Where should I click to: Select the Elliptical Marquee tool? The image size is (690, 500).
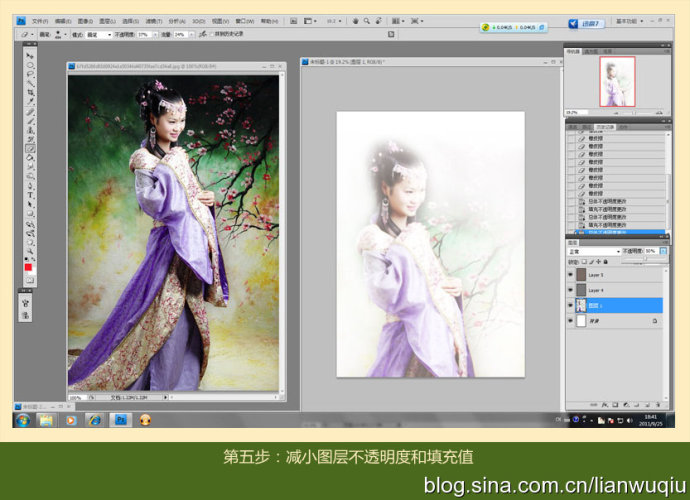point(30,65)
